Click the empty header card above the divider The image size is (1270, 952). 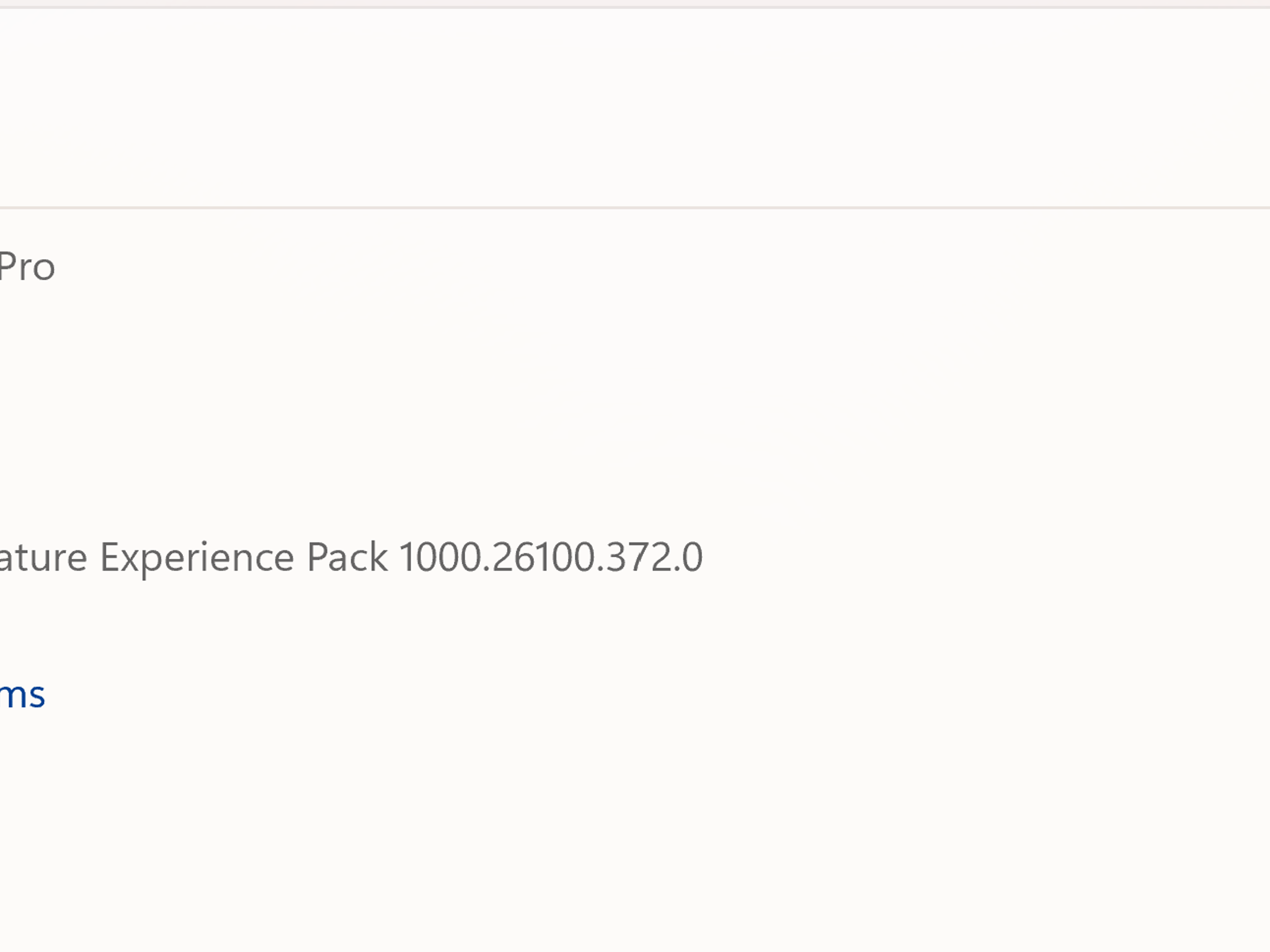[x=635, y=108]
